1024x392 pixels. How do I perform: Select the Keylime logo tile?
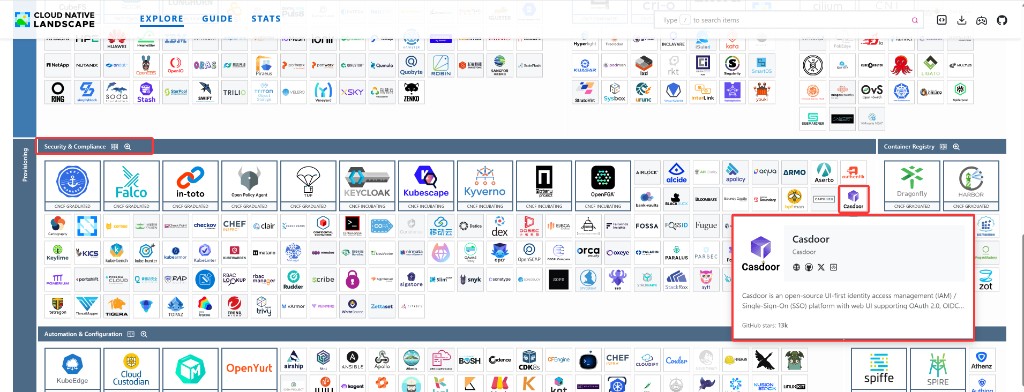(57, 253)
